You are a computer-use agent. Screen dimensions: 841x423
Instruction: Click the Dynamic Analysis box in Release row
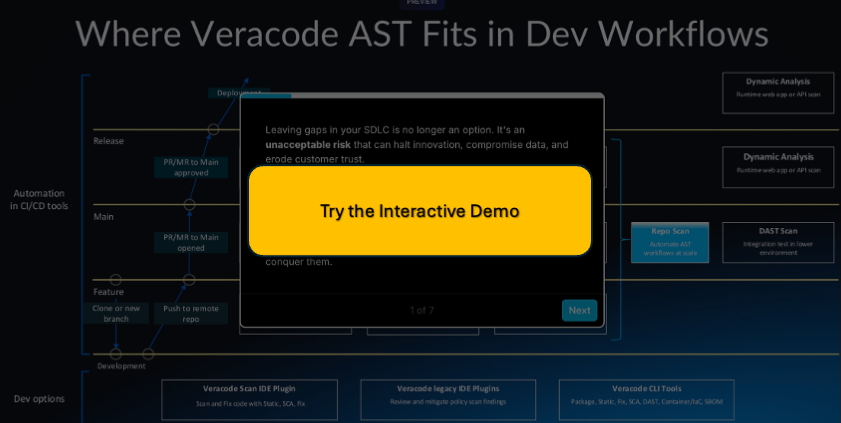click(x=778, y=167)
